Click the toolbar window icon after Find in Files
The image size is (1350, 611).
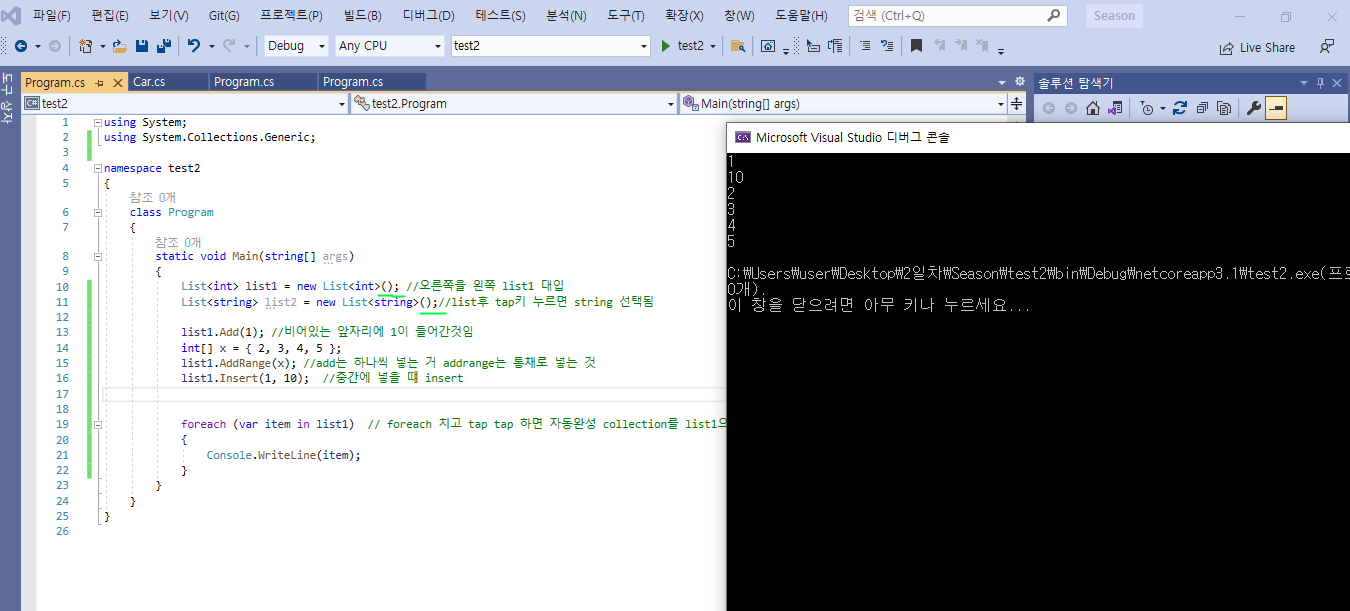click(767, 46)
